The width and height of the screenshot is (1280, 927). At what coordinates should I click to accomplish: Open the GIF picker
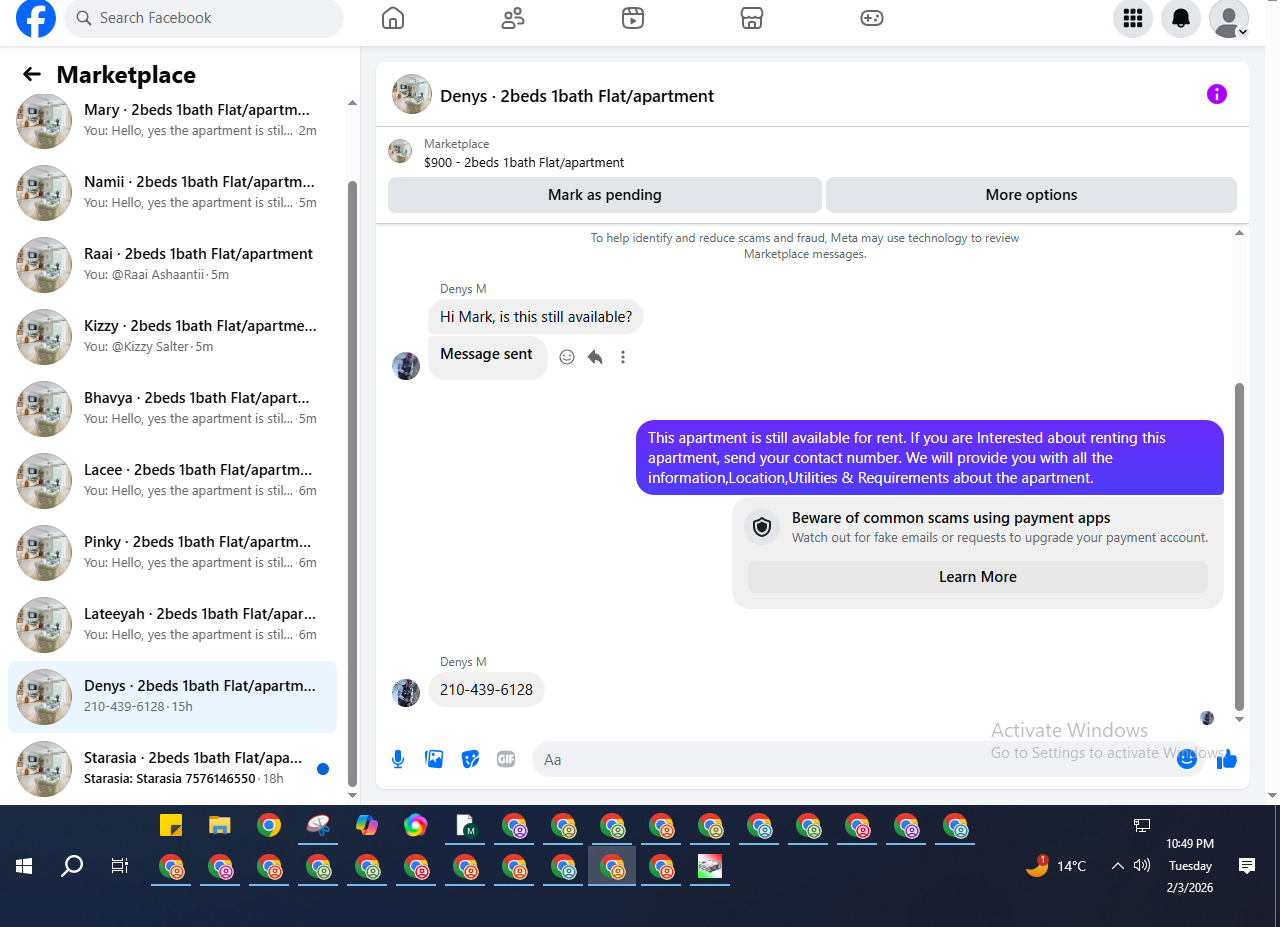506,759
